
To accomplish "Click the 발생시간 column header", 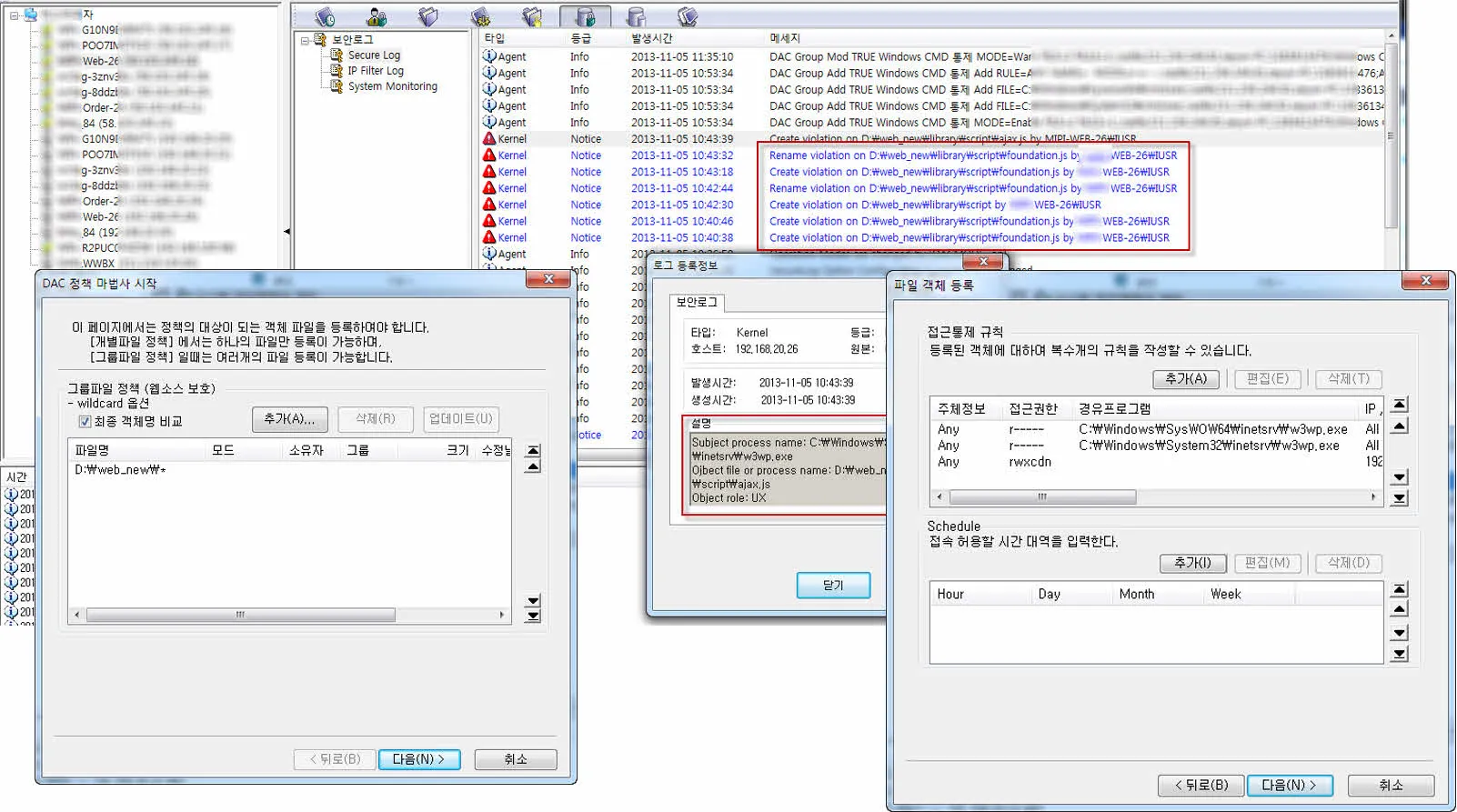I will coord(652,38).
